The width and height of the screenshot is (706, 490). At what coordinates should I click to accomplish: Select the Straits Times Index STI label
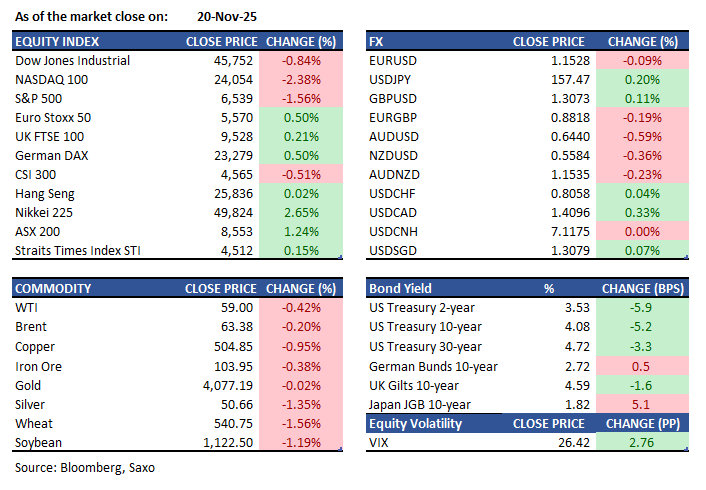click(80, 250)
